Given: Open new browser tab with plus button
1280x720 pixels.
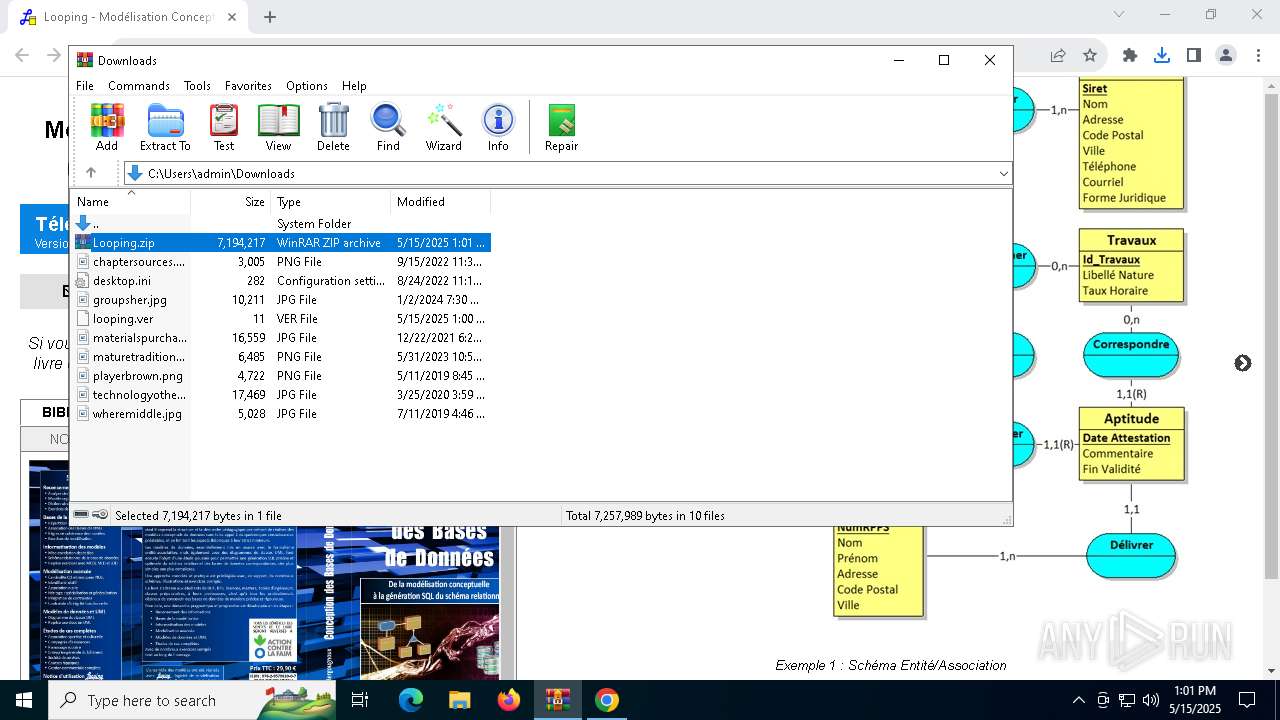Looking at the screenshot, I should point(270,17).
